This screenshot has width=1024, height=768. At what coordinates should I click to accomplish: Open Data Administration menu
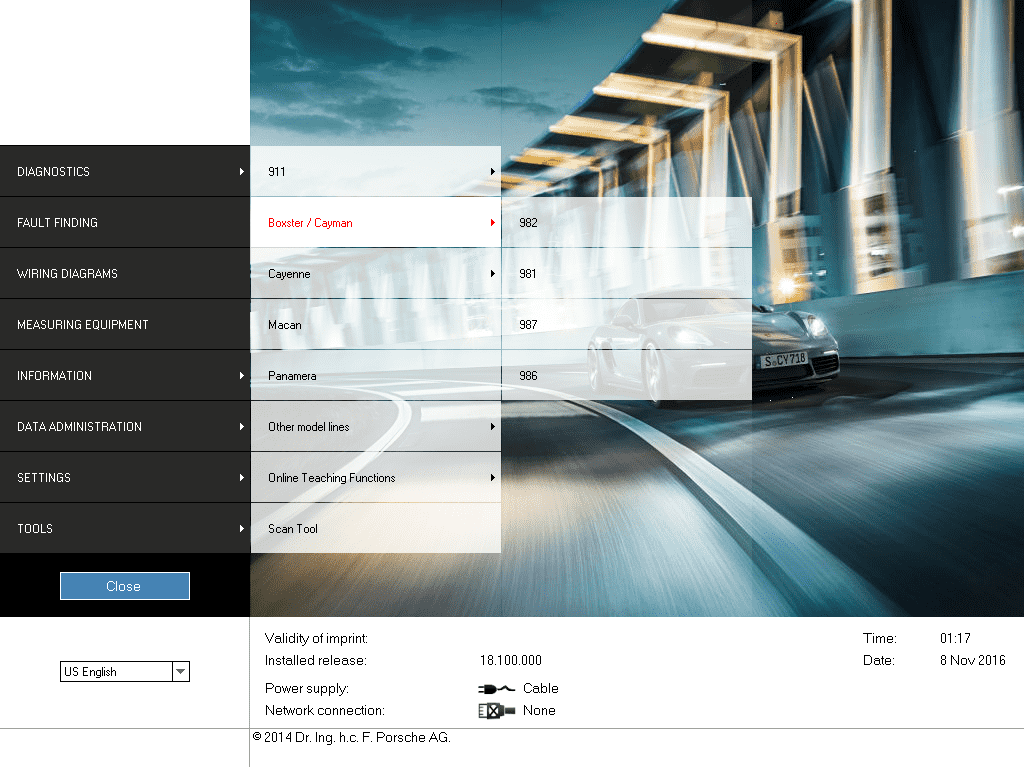pyautogui.click(x=124, y=427)
